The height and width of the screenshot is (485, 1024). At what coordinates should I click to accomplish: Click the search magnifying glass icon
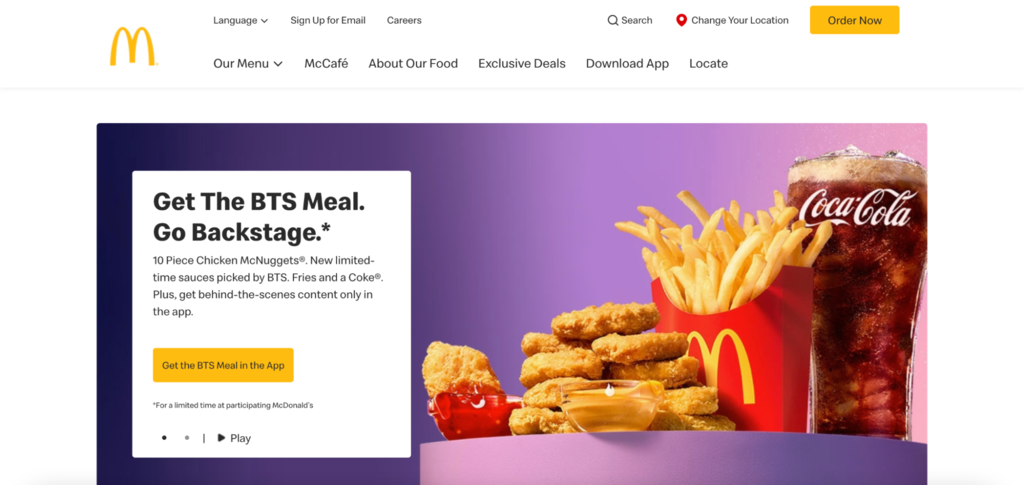[613, 20]
